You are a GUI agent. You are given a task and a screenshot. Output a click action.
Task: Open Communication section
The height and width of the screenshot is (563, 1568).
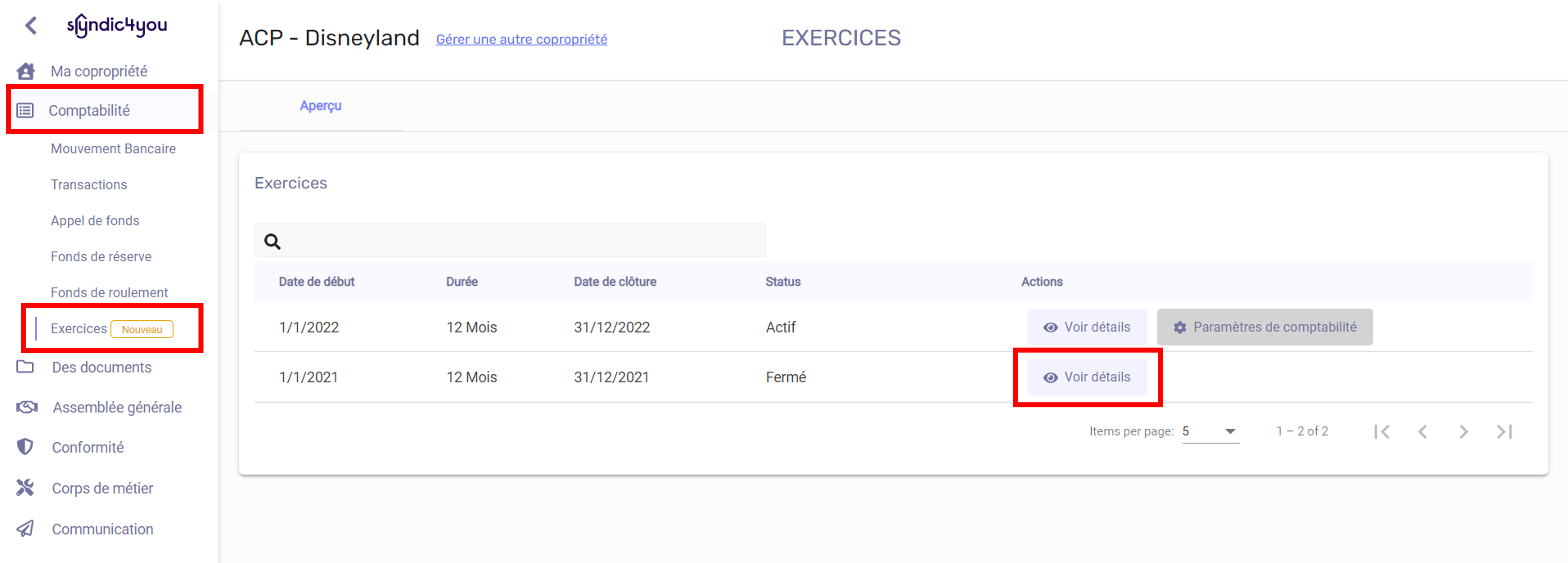(102, 529)
